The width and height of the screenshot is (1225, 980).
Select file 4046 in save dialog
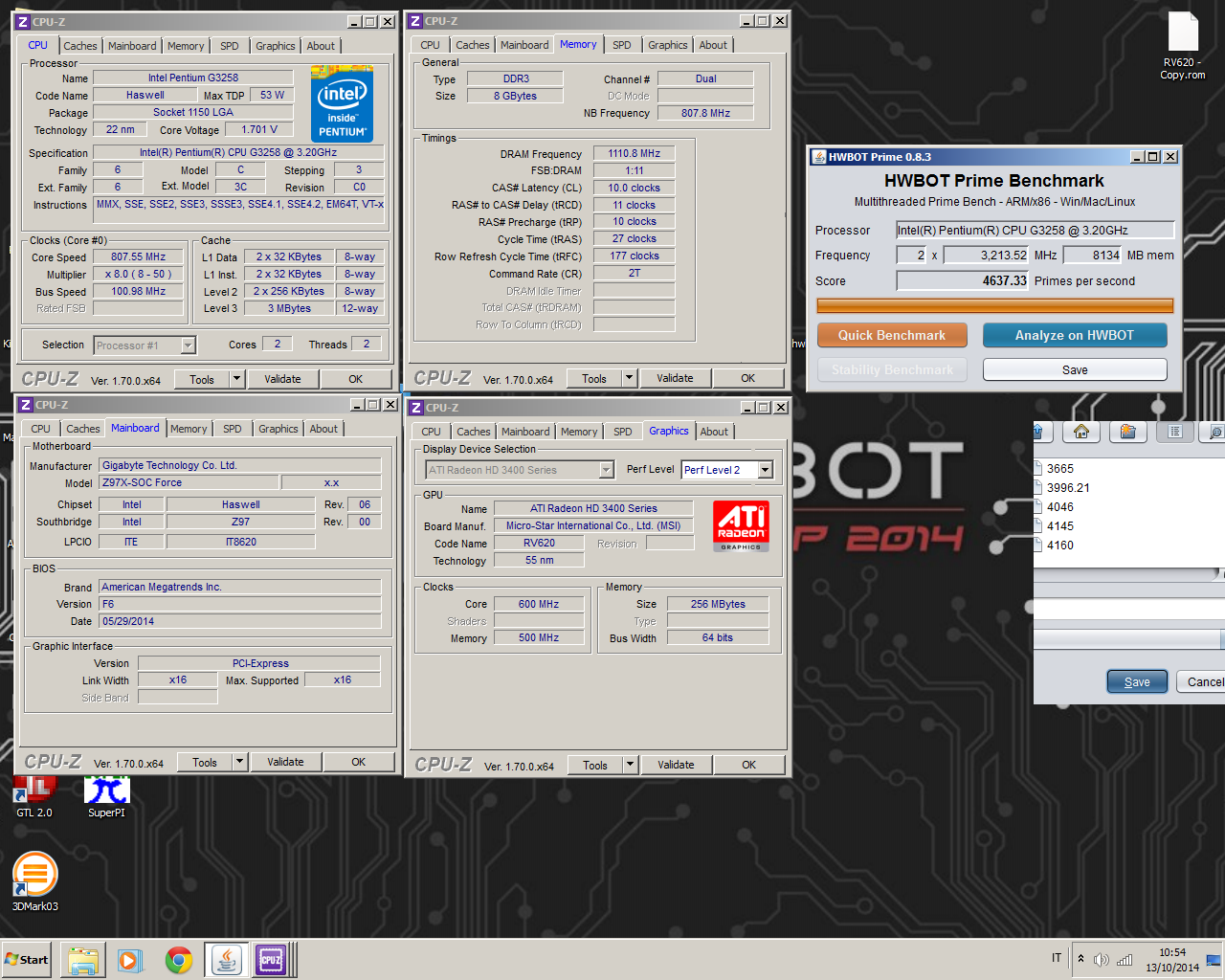coord(1059,507)
